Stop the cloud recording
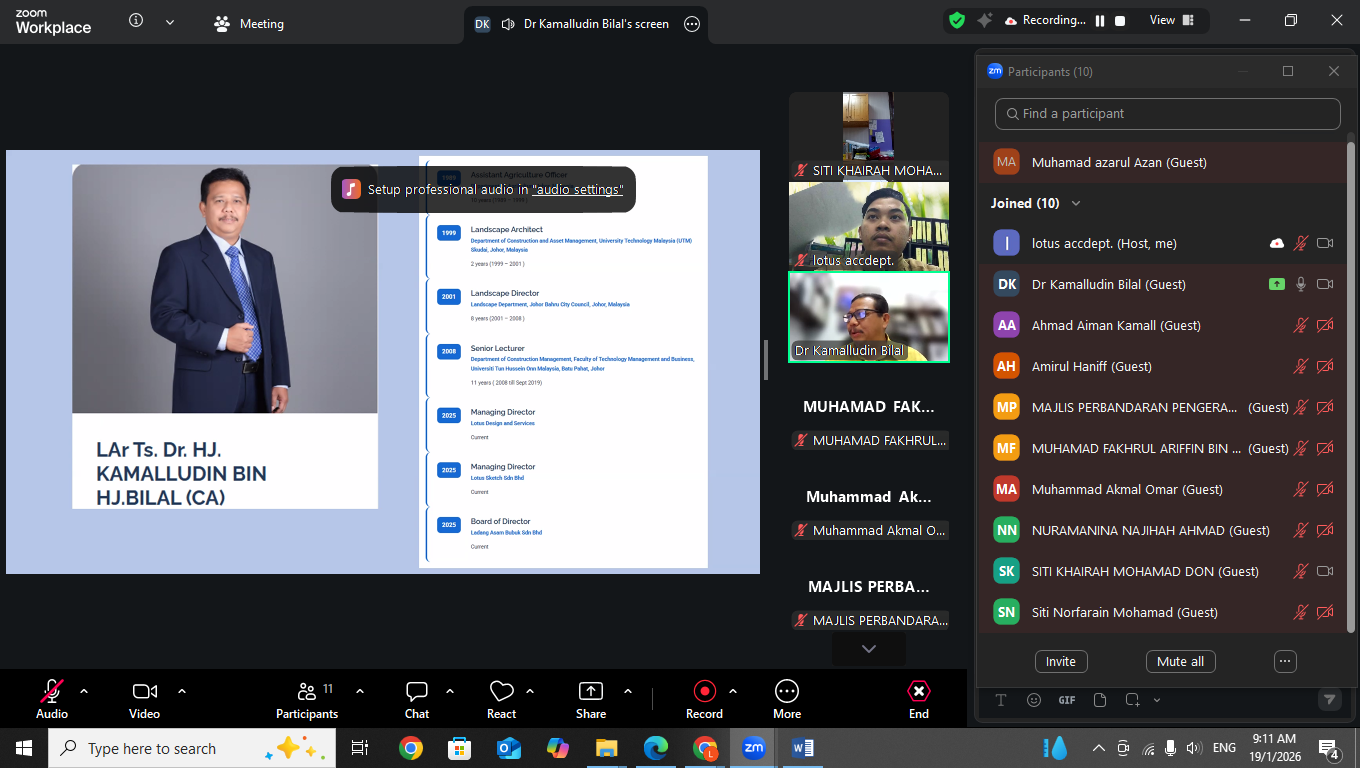Image resolution: width=1360 pixels, height=768 pixels. pyautogui.click(x=1120, y=20)
